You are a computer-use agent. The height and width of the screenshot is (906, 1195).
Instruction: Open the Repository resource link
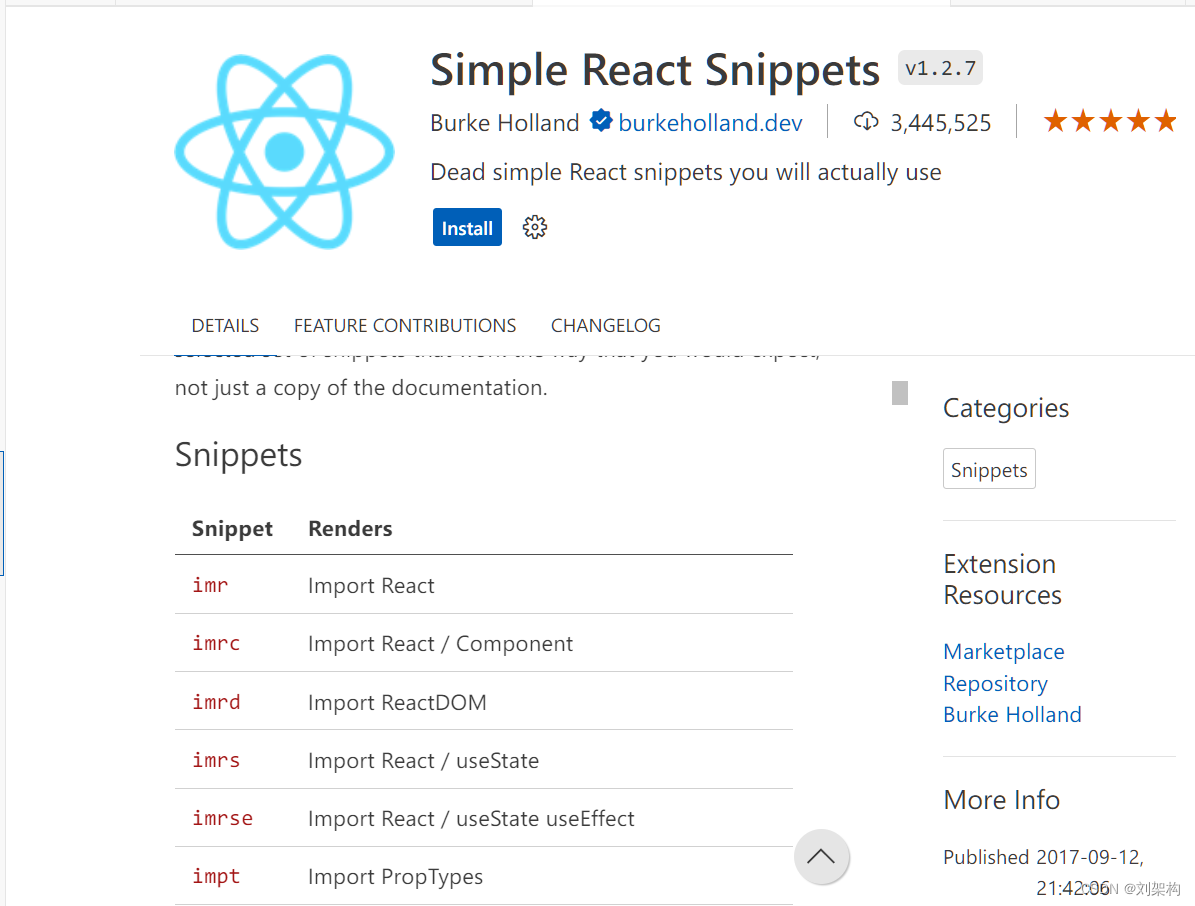coord(995,684)
